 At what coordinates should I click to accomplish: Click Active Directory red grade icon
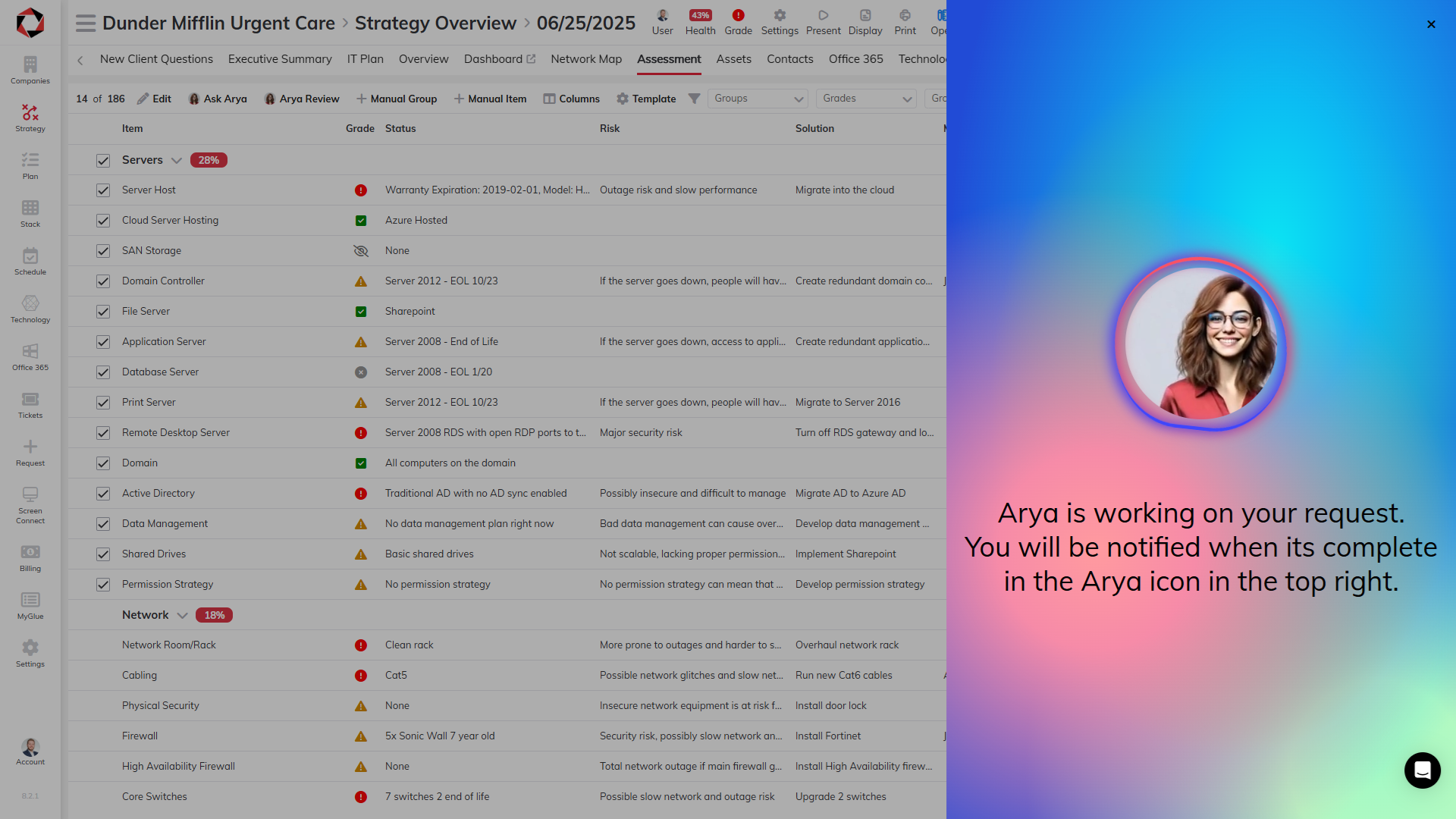[361, 494]
